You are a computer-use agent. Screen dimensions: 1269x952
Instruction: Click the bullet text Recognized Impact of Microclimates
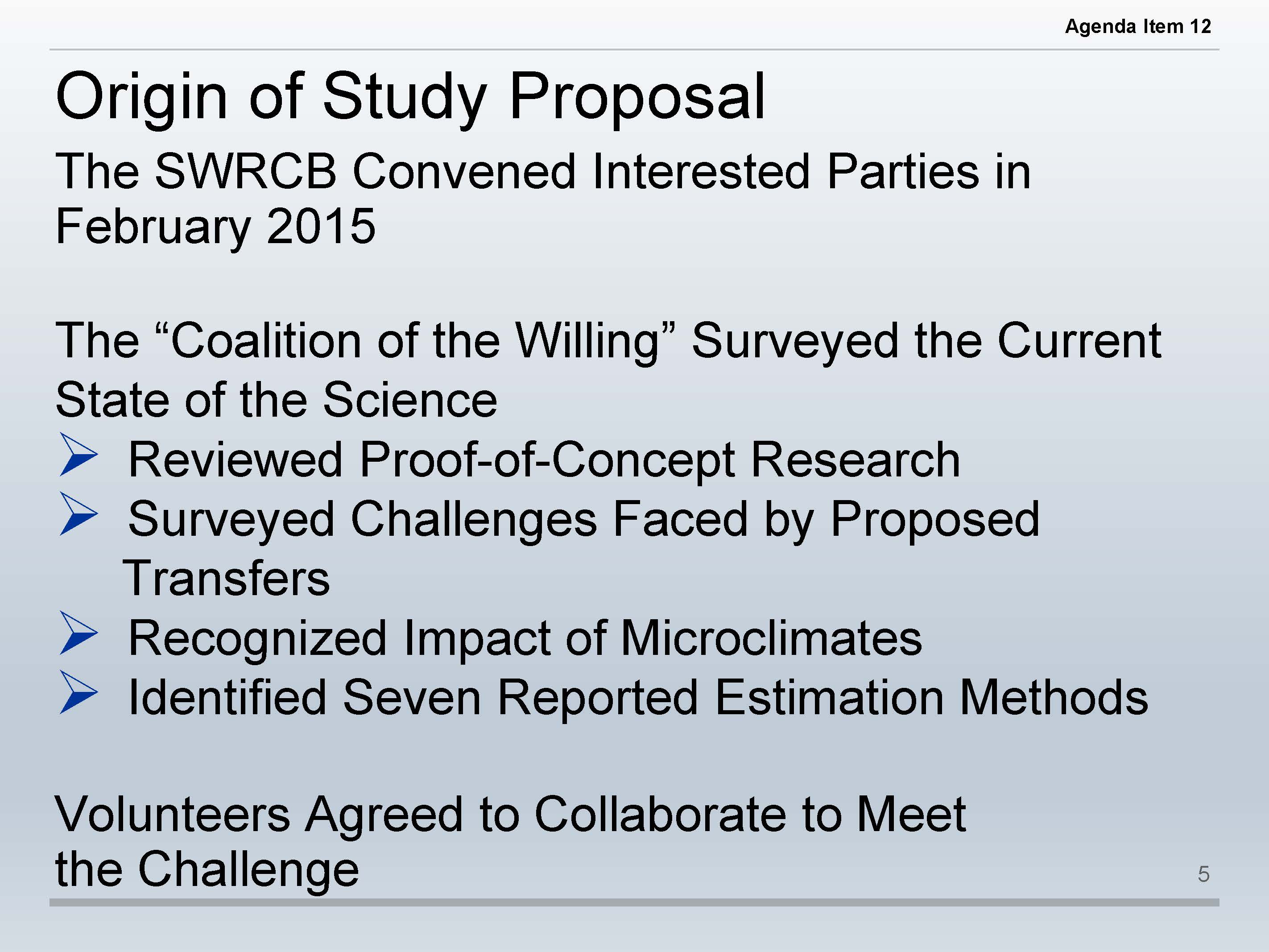click(525, 639)
